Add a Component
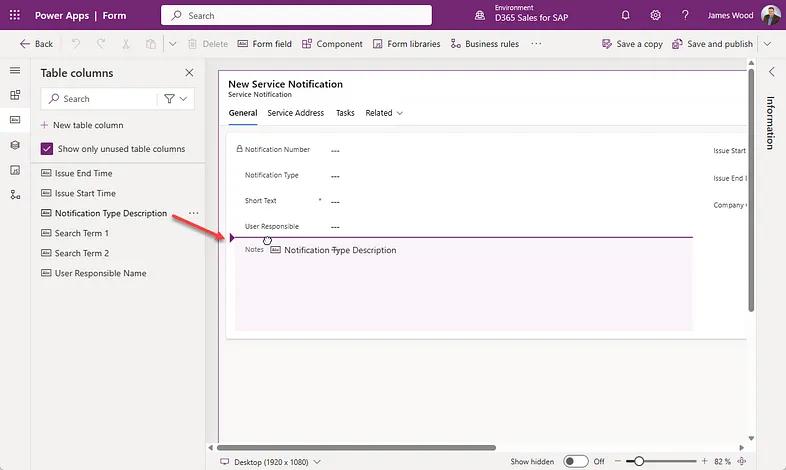Screen dimensions: 786x470 click(332, 44)
